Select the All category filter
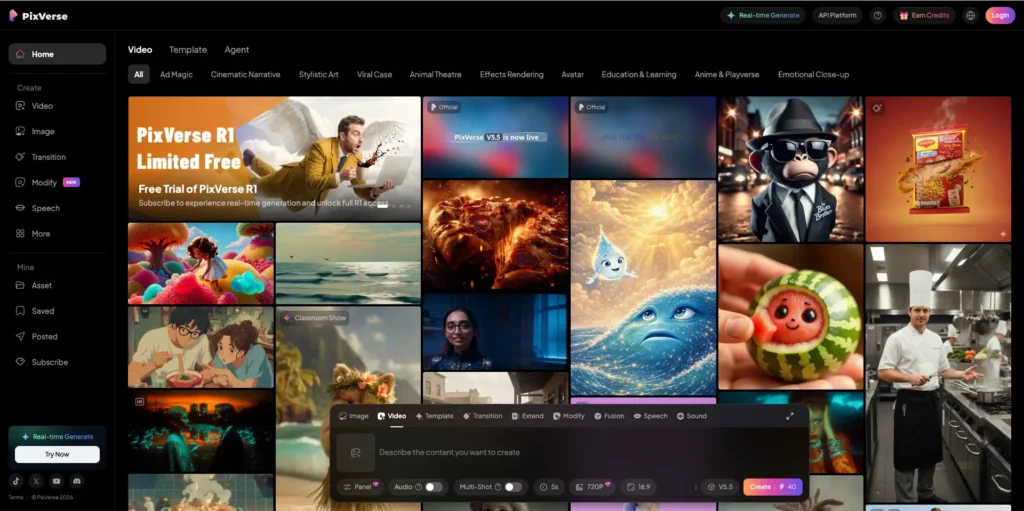This screenshot has width=1024, height=511. click(138, 74)
